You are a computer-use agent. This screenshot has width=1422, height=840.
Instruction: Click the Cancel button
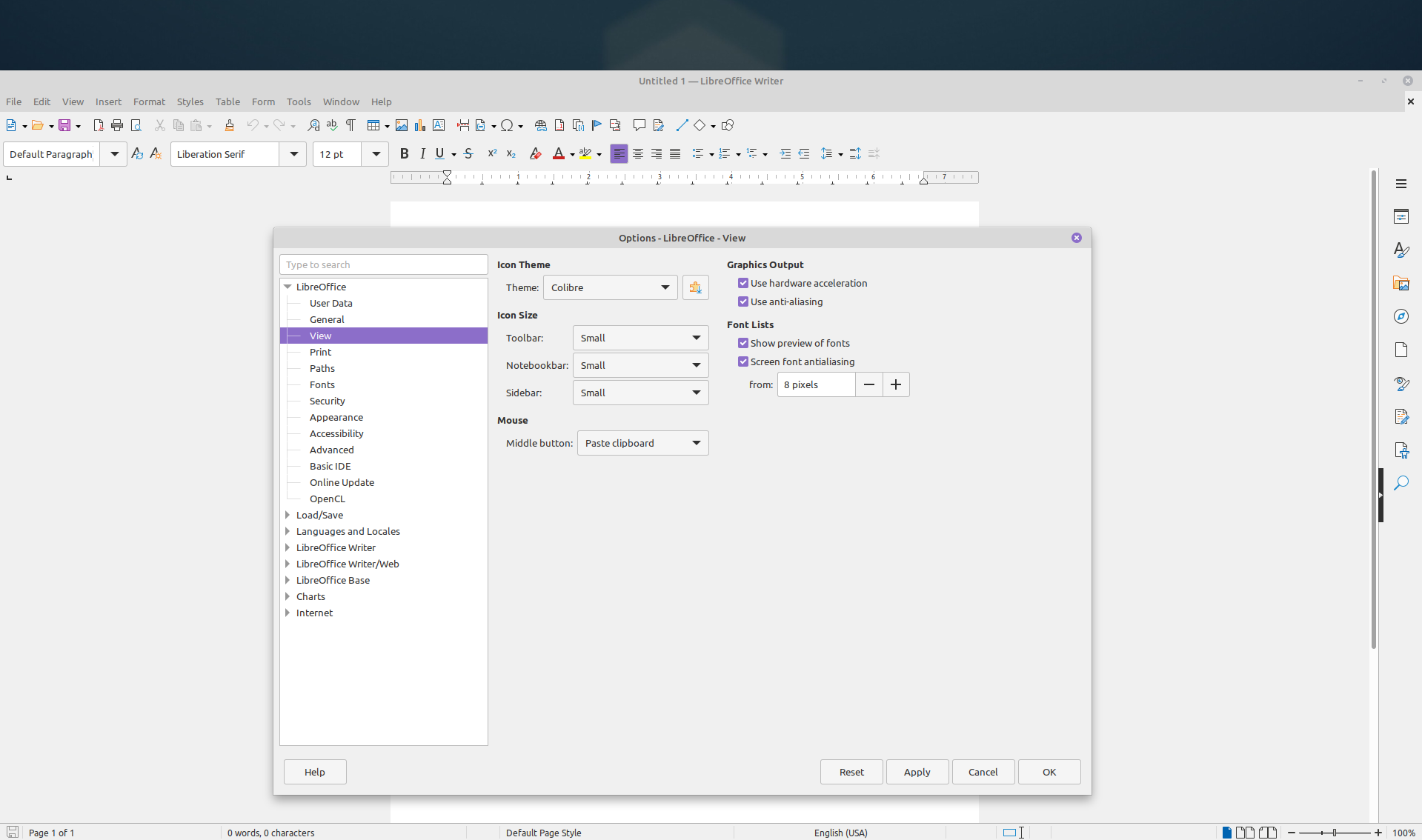pos(983,772)
